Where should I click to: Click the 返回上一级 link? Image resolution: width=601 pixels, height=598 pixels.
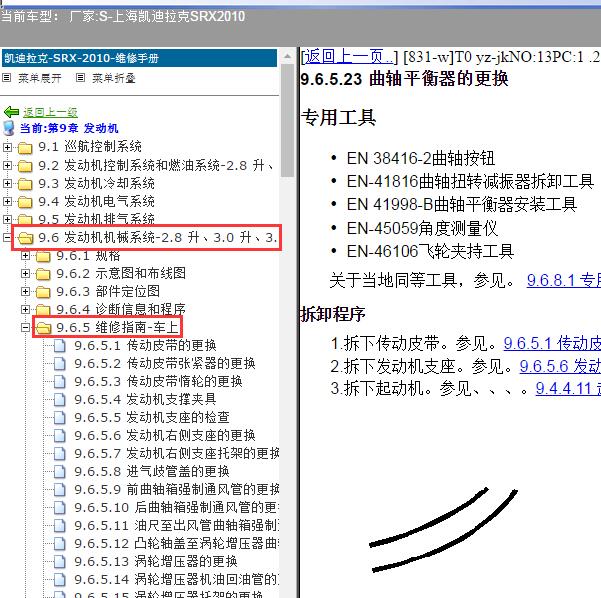(x=51, y=112)
